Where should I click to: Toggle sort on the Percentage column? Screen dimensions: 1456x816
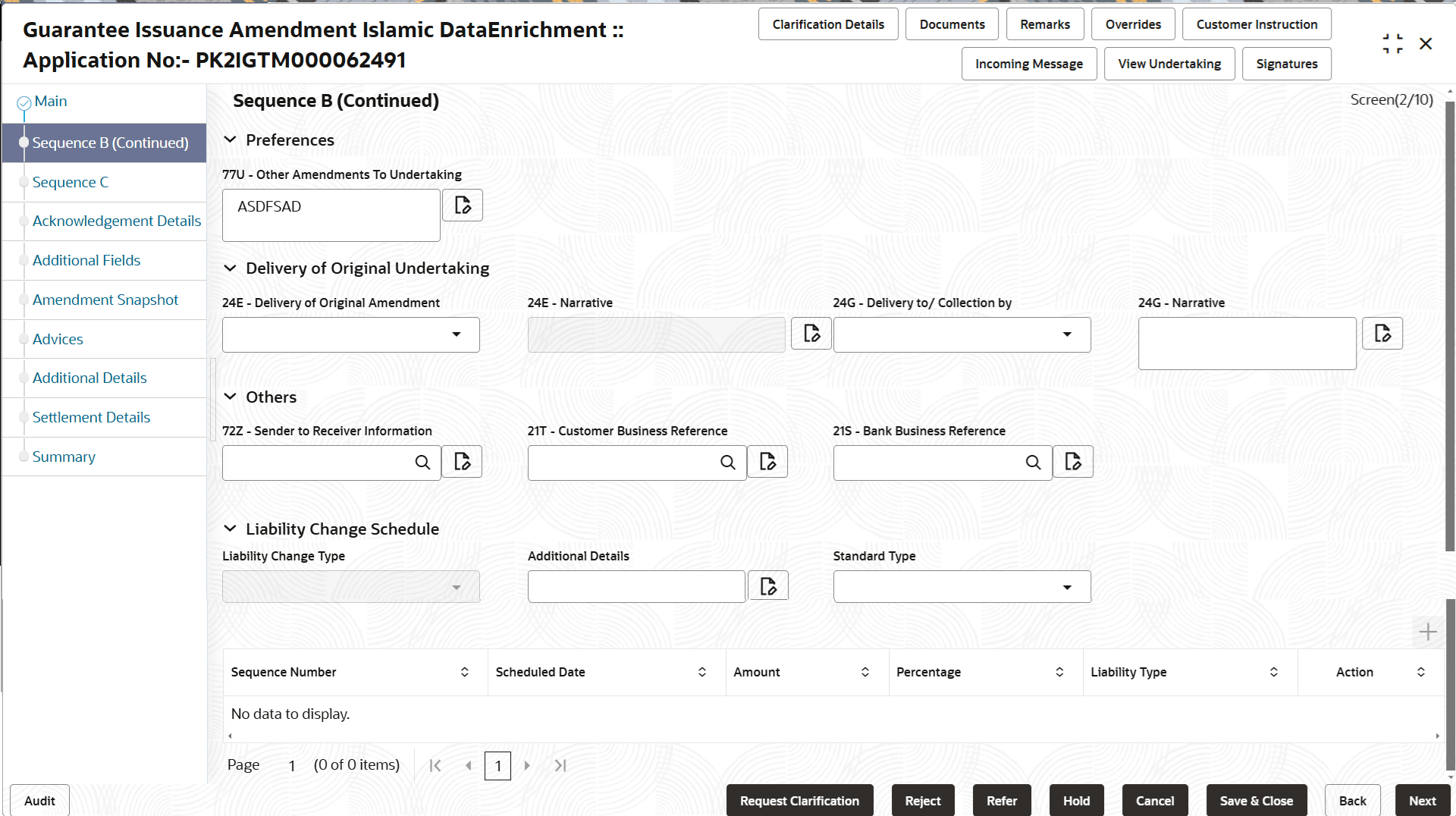(1059, 672)
